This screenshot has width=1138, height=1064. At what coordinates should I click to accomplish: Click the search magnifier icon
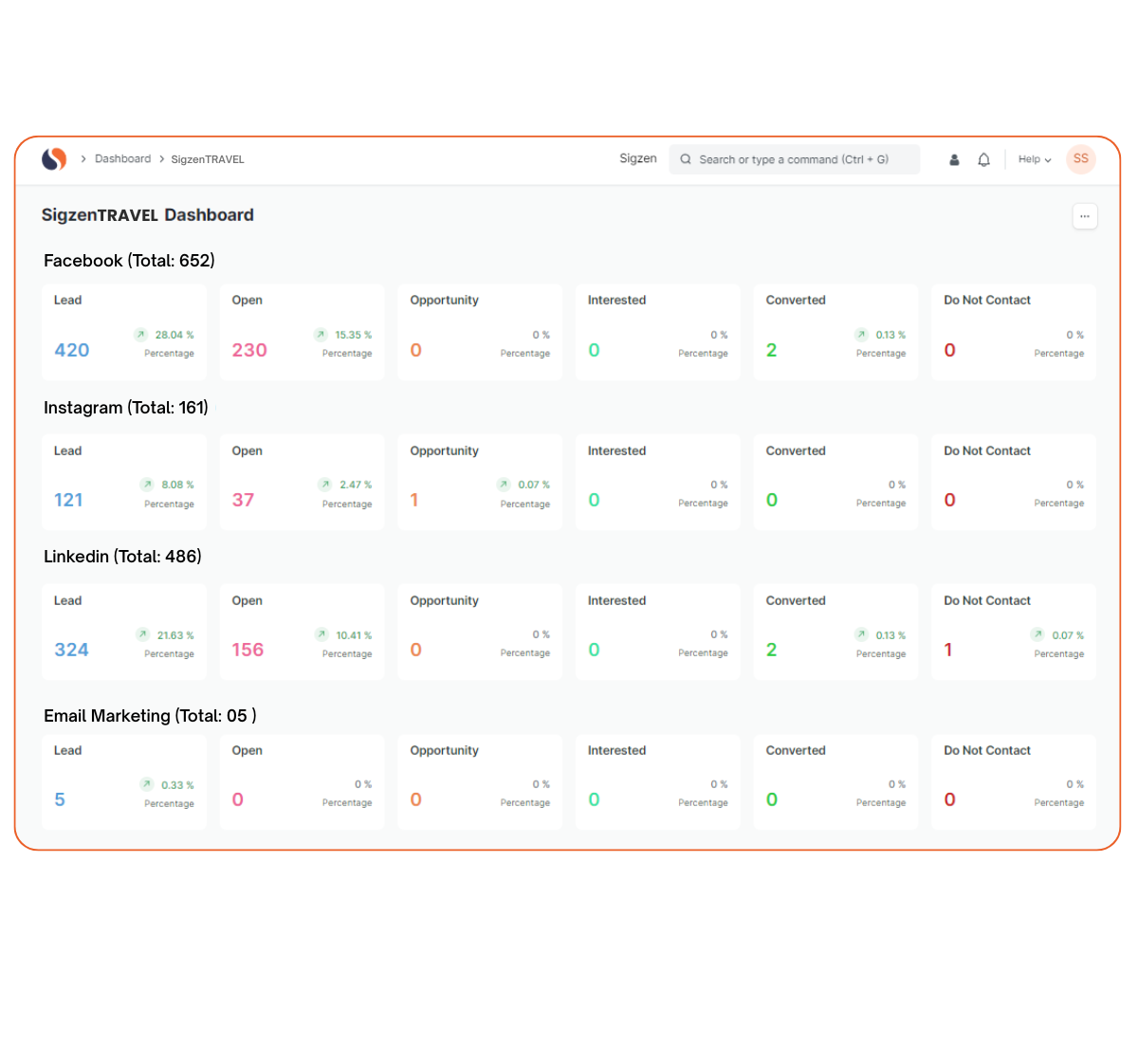[686, 159]
